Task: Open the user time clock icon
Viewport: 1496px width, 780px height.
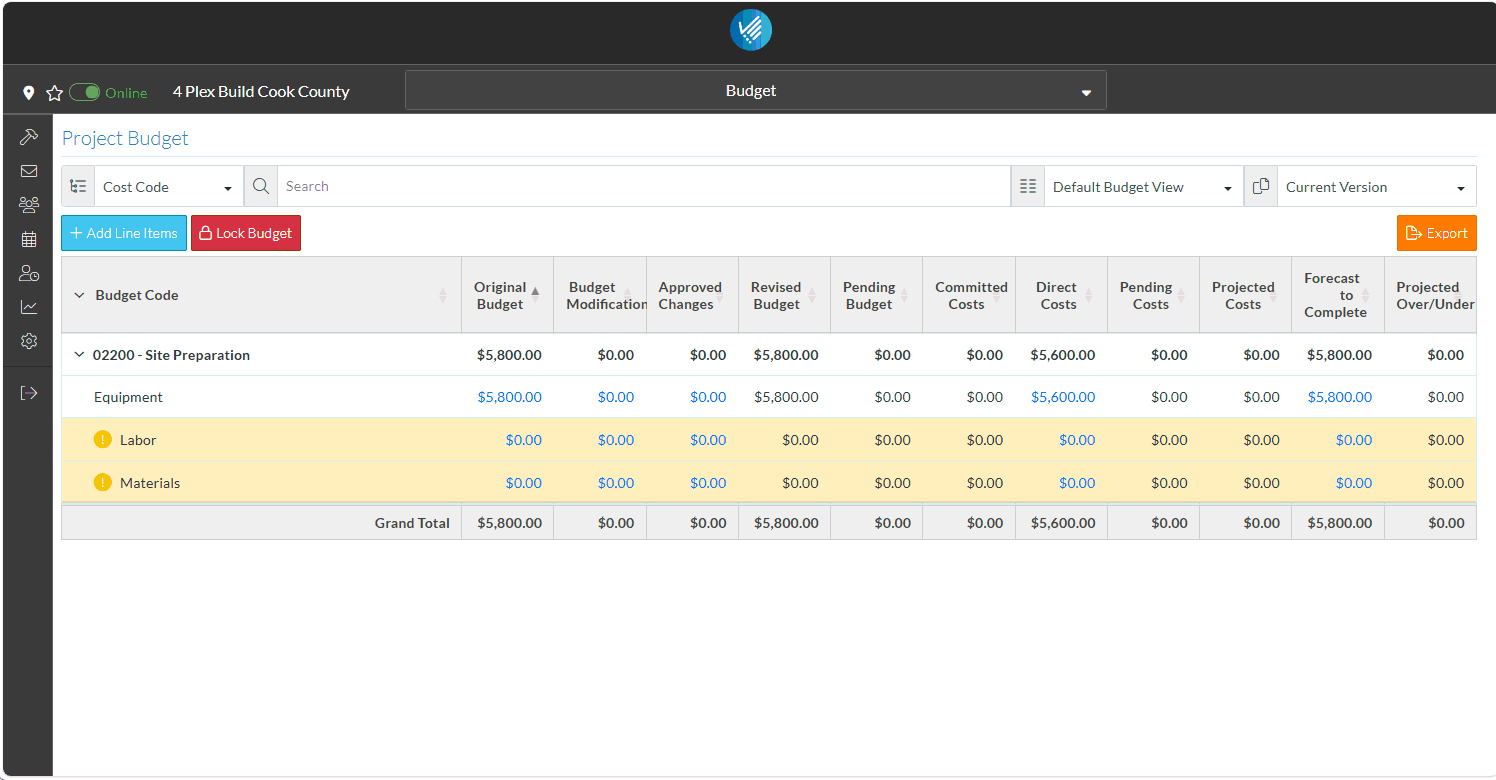Action: [28, 273]
